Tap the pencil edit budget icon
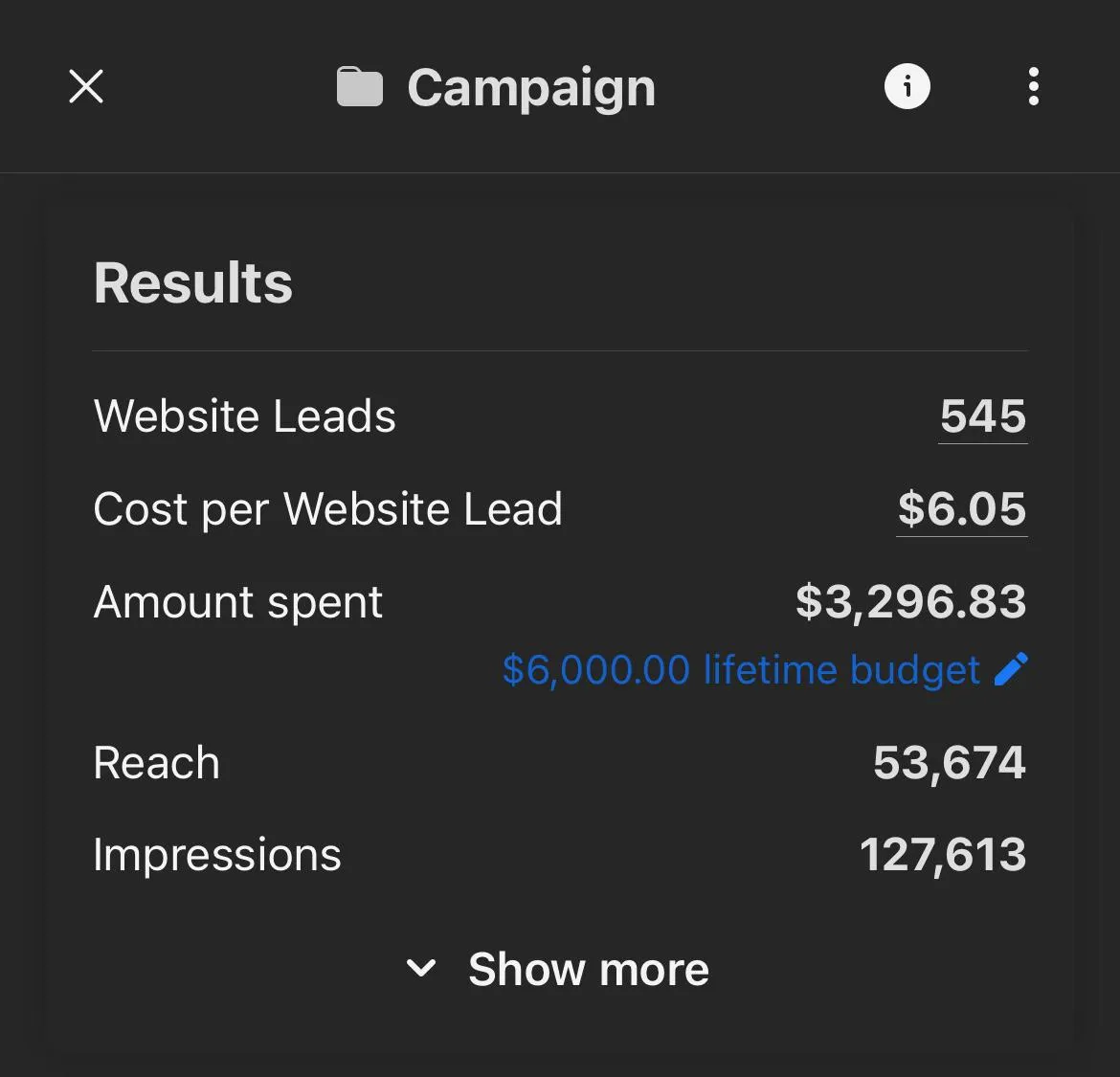 1011,669
